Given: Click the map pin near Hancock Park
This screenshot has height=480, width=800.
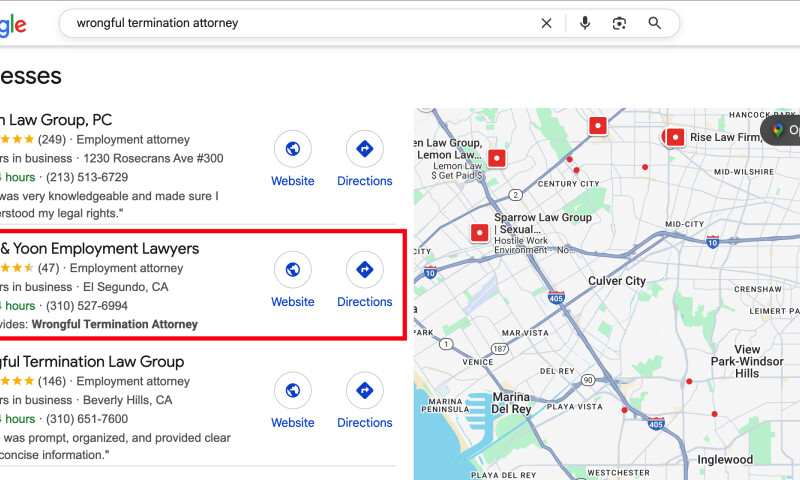Looking at the screenshot, I should (x=598, y=126).
